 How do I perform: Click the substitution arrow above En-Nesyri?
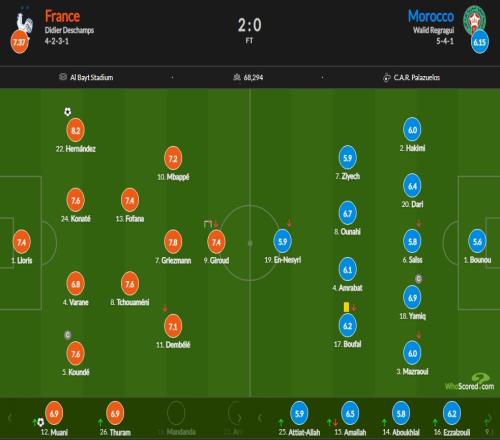pyautogui.click(x=289, y=224)
